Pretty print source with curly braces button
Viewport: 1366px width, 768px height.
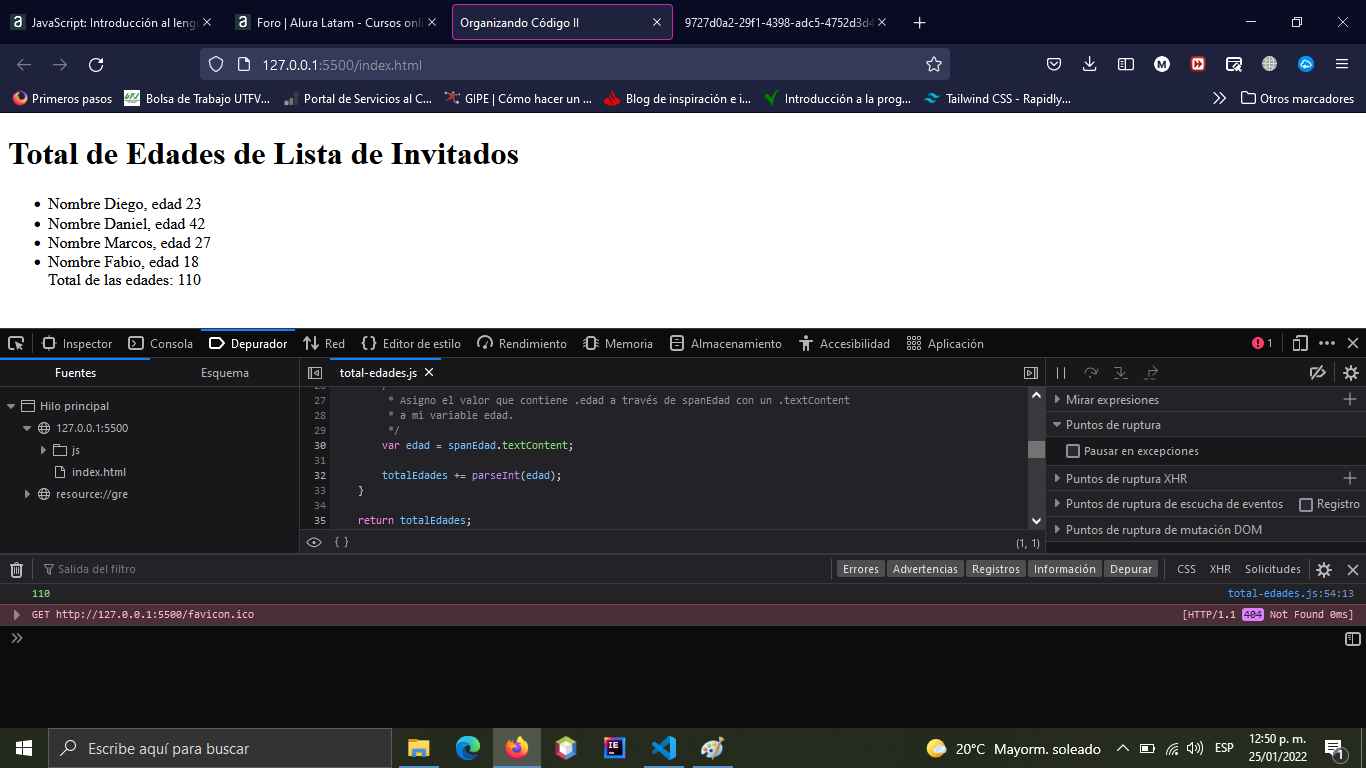(x=341, y=542)
